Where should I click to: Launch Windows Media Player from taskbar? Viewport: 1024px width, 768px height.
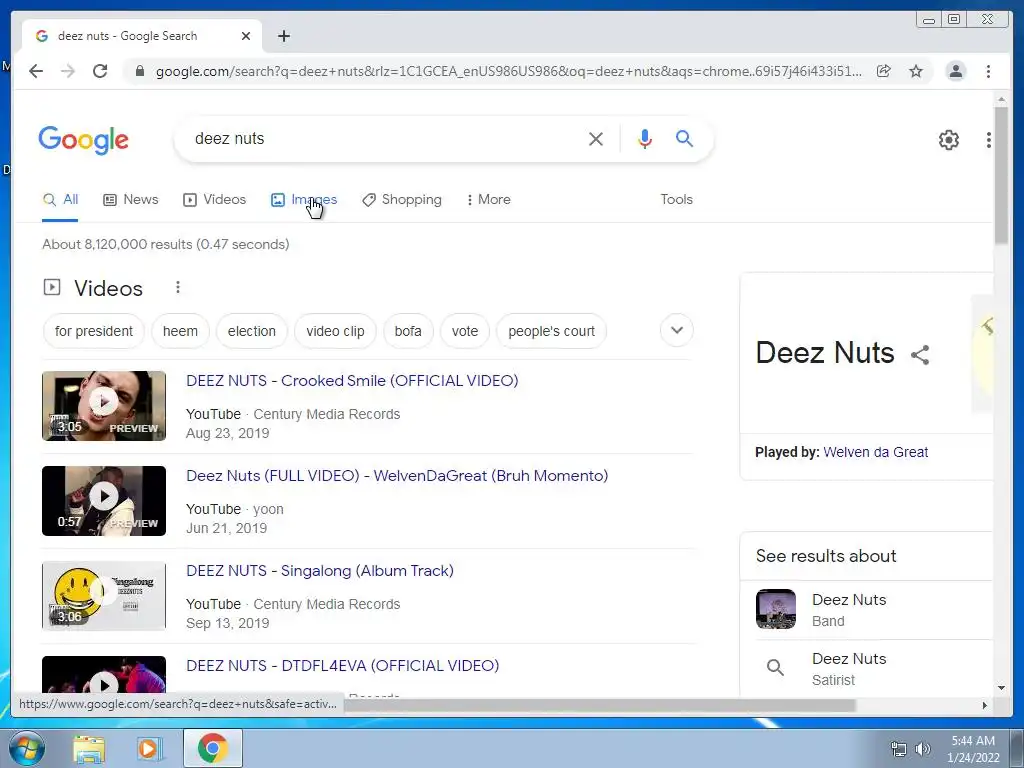(x=149, y=748)
